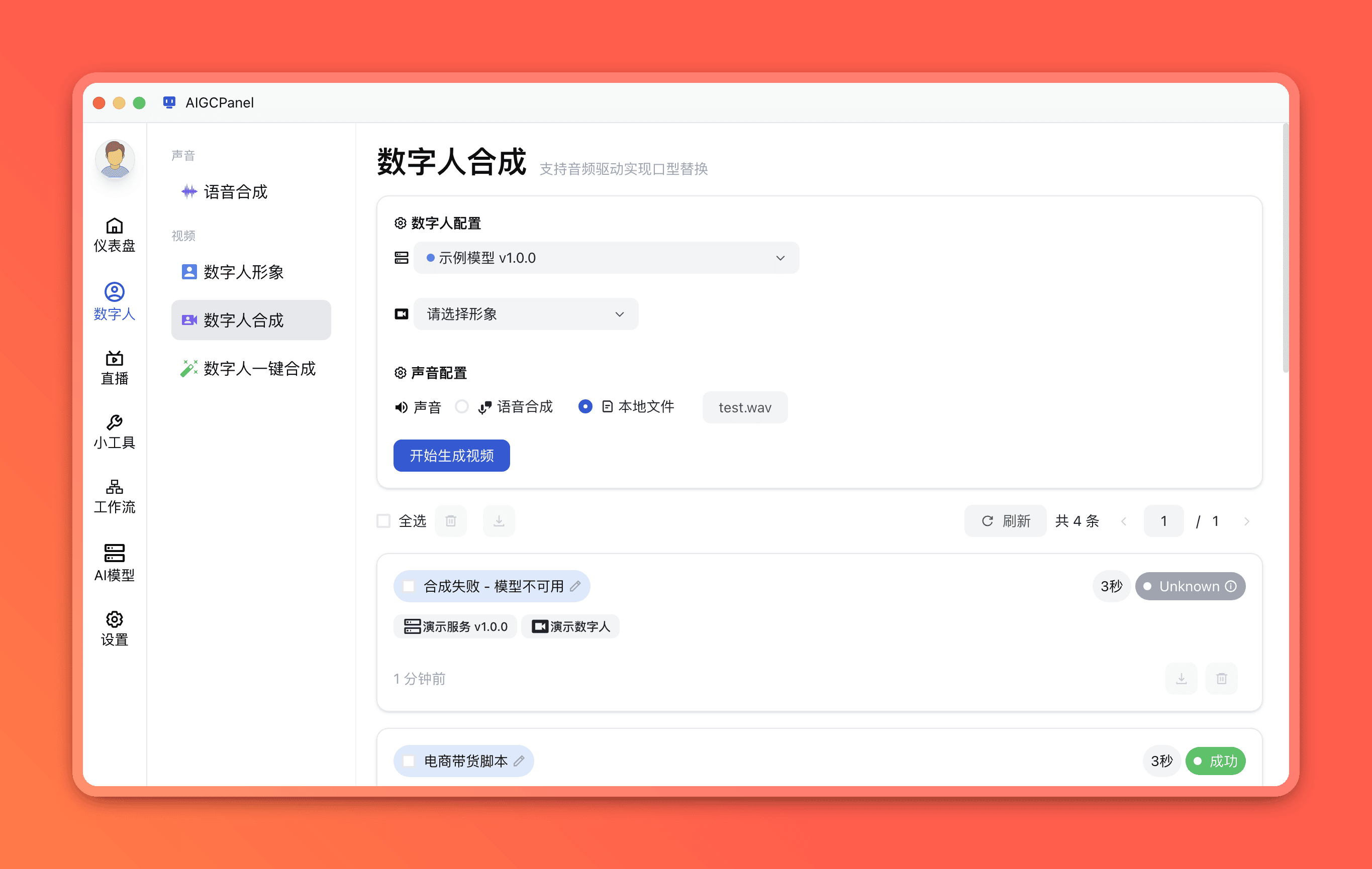Edit name of 合成失败 - 模型不可用 task
Viewport: 1372px width, 869px height.
(575, 586)
